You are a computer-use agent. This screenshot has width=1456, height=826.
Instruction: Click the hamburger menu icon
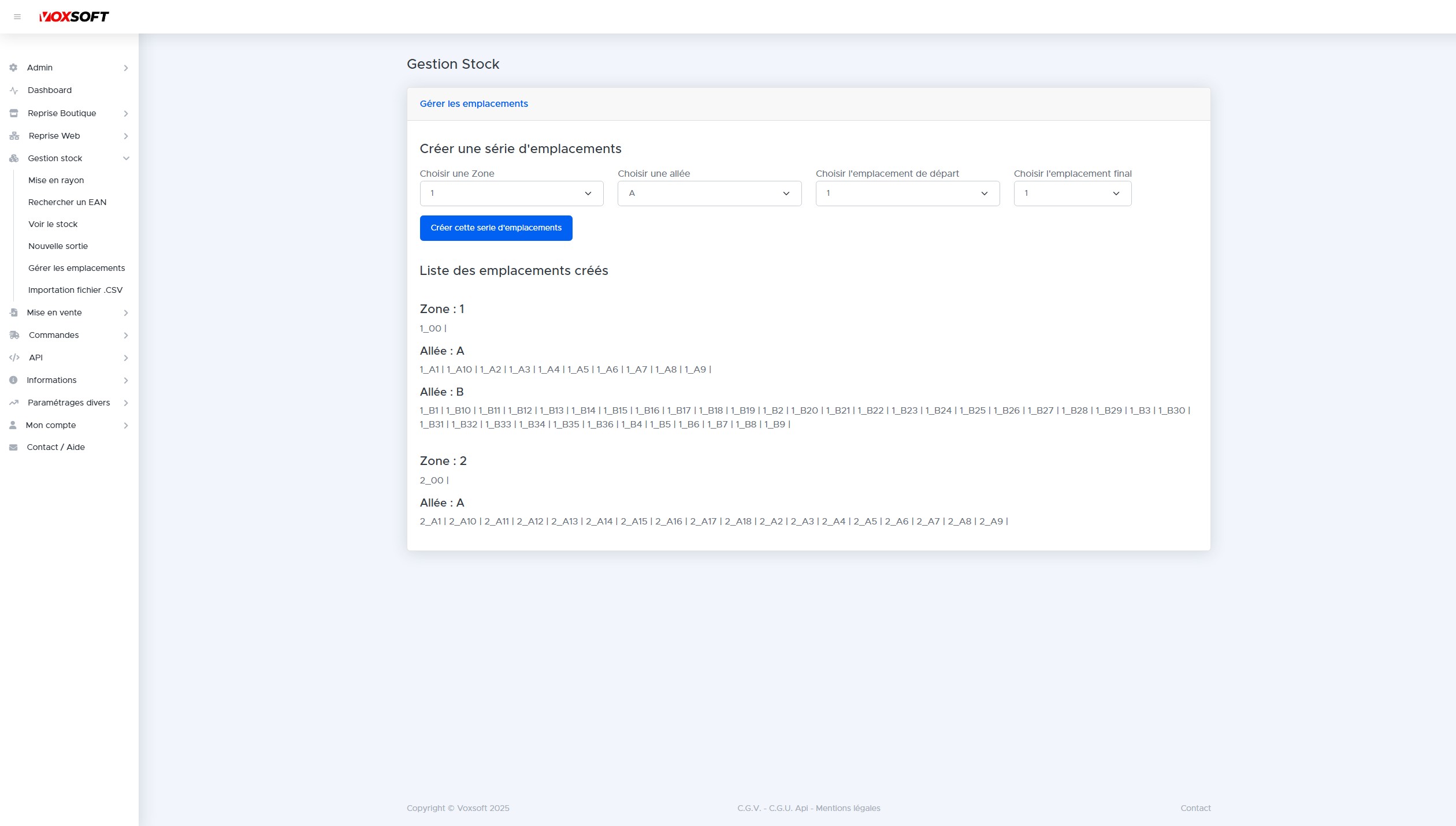17,17
